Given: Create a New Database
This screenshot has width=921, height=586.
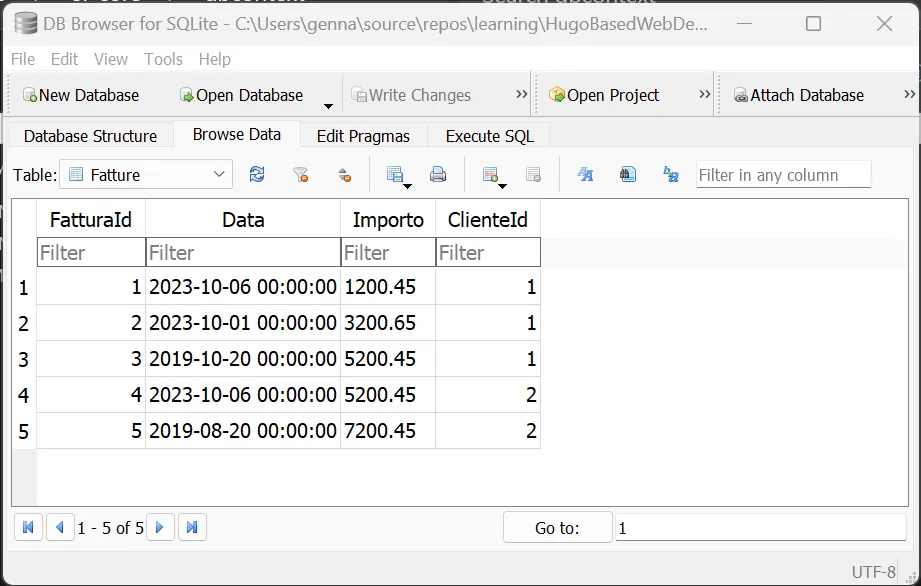Looking at the screenshot, I should [81, 95].
